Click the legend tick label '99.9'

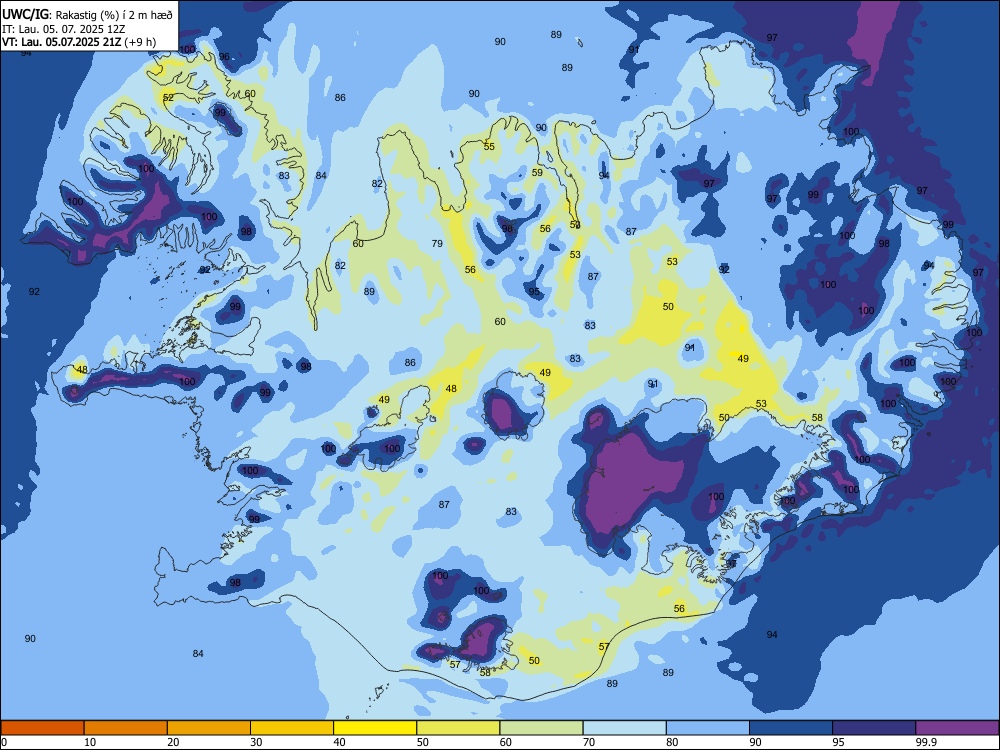pos(926,742)
